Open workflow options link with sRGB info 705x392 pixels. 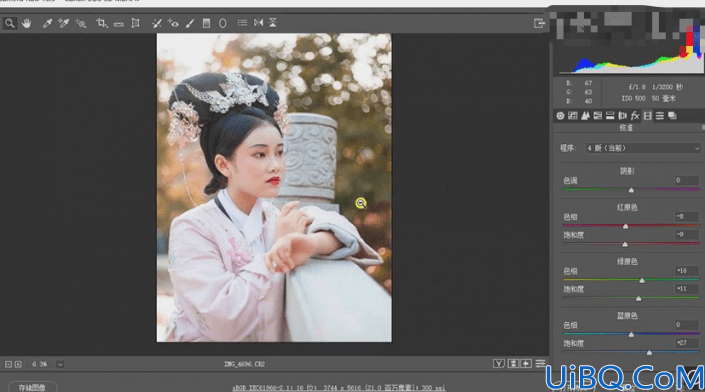tap(339, 388)
